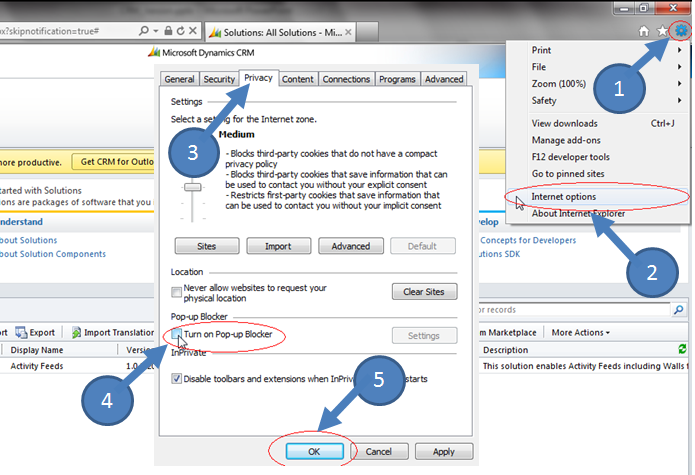Select the Privacy tab
Image resolution: width=695 pixels, height=475 pixels.
tap(258, 78)
